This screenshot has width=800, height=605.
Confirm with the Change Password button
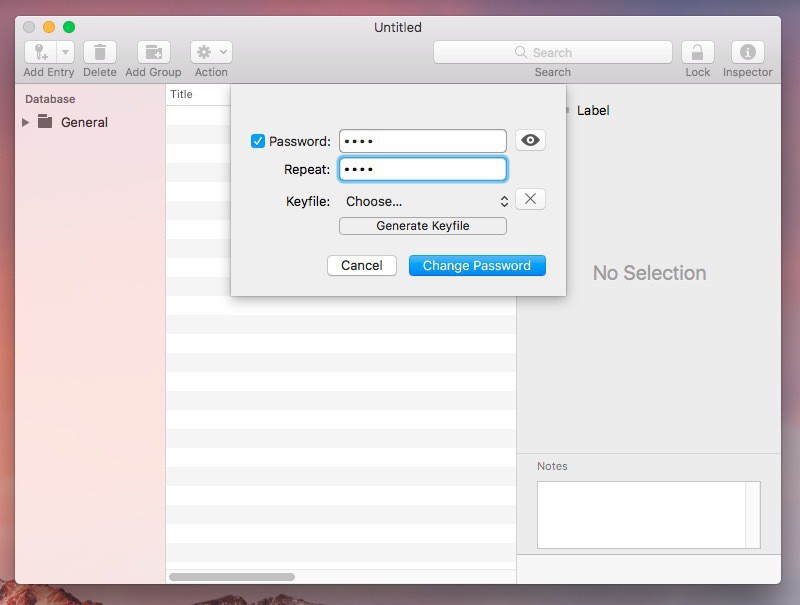[477, 265]
